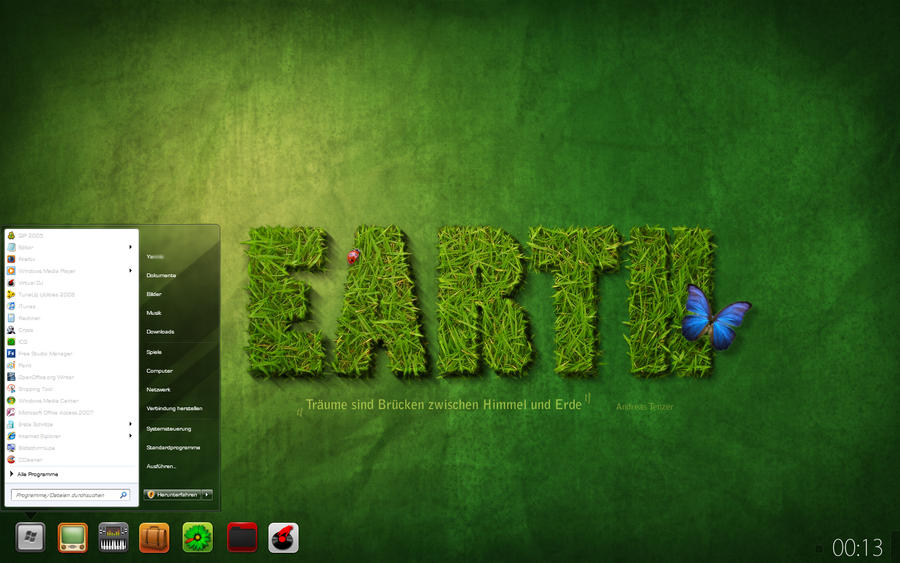Click the 00:13 clock
This screenshot has width=900, height=563.
pos(858,548)
